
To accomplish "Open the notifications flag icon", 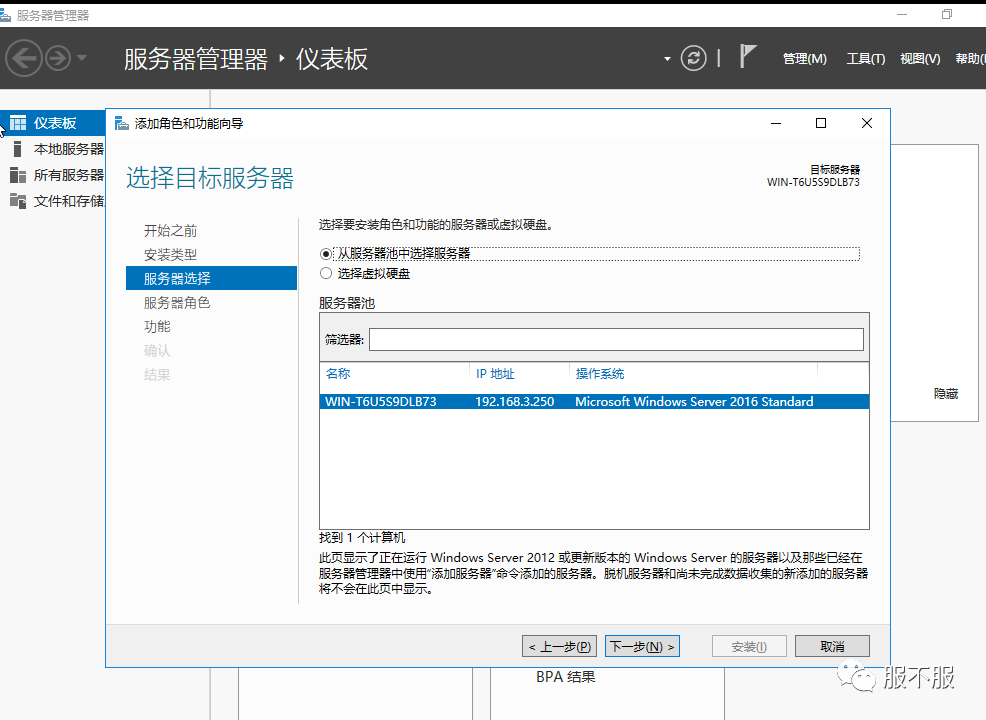I will point(747,57).
